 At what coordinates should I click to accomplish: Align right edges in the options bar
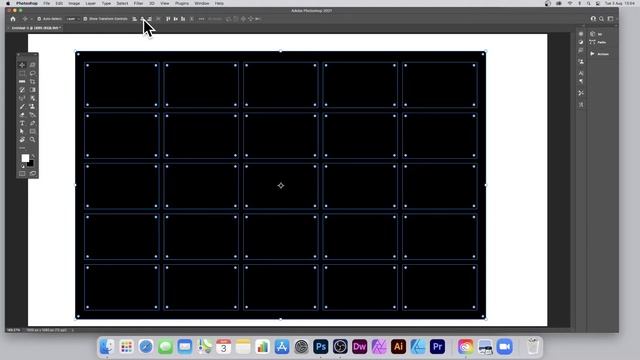coord(150,19)
